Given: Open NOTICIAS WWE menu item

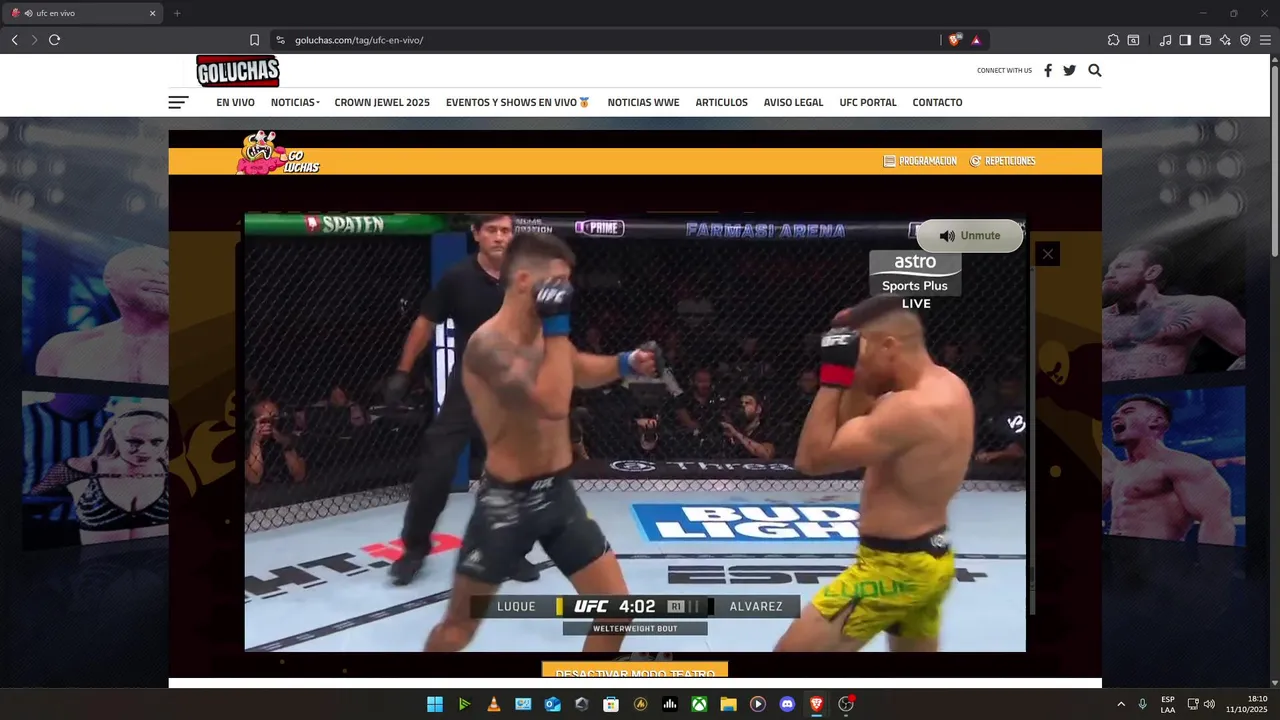Looking at the screenshot, I should coord(643,102).
